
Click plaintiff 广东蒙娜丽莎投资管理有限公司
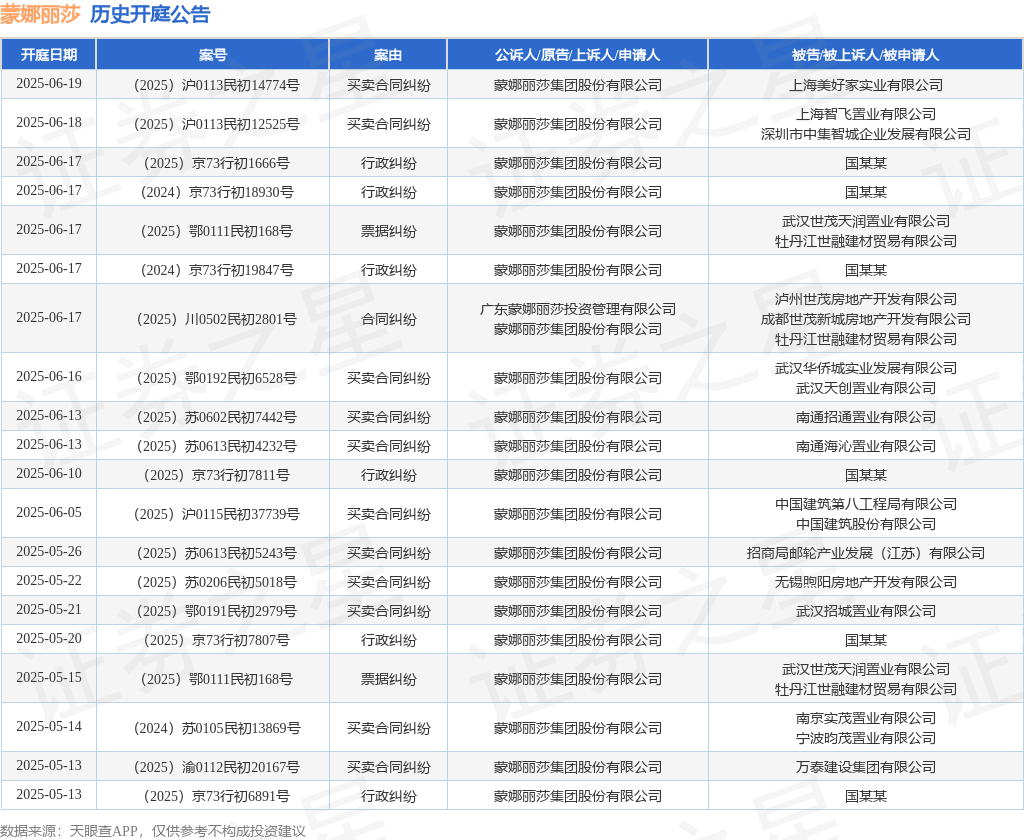[578, 309]
